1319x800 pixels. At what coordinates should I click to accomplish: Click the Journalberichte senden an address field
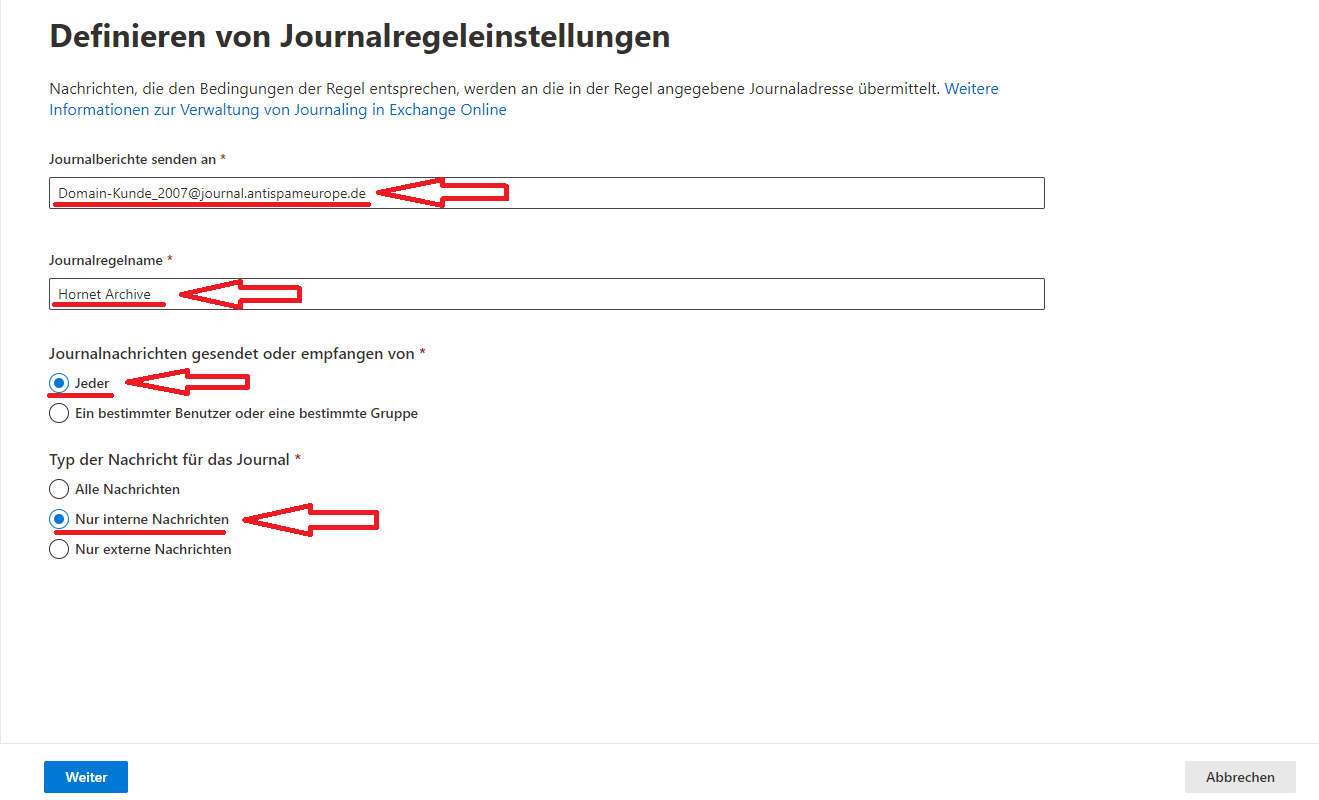[x=700, y=193]
